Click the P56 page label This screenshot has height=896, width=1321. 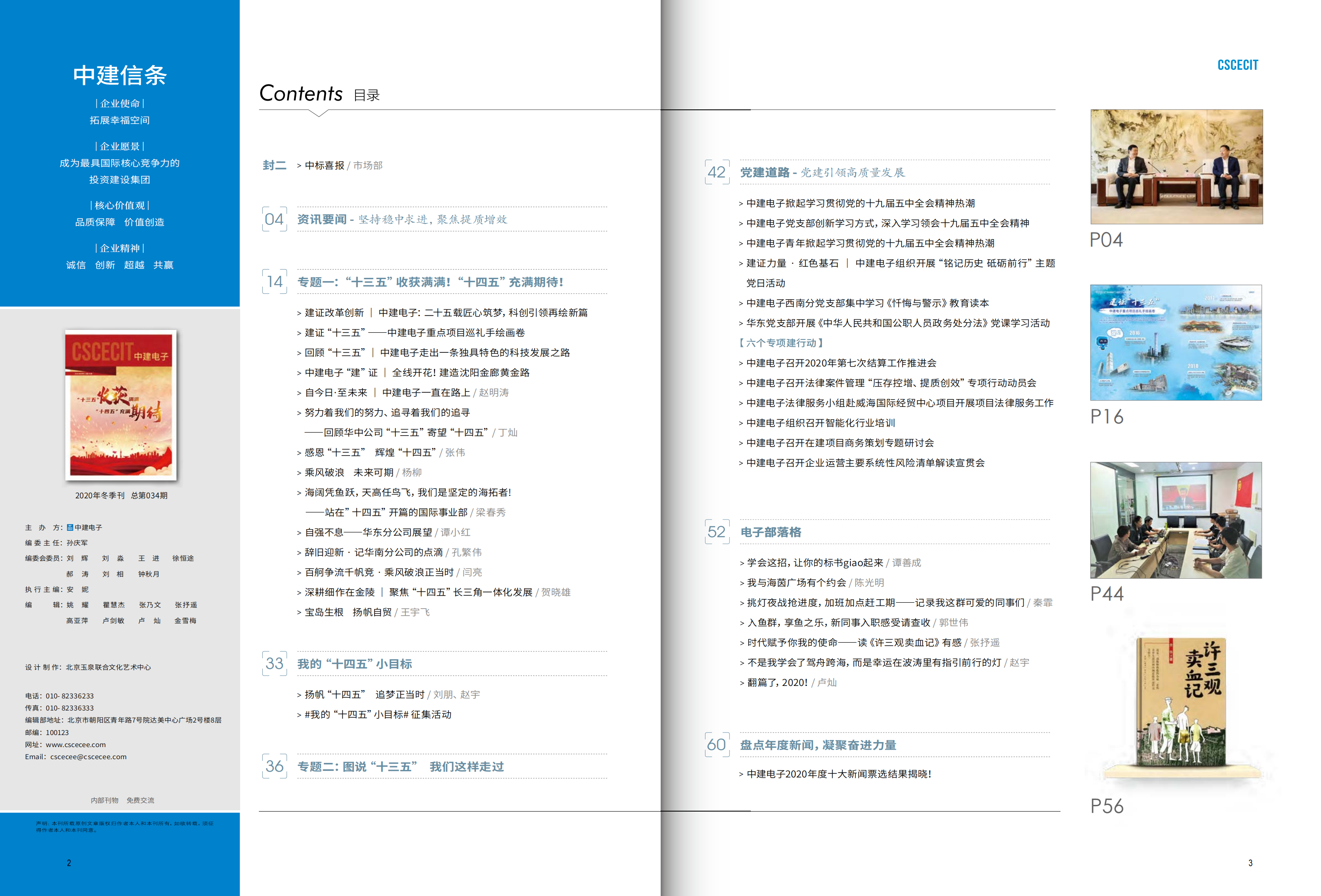click(x=1107, y=806)
